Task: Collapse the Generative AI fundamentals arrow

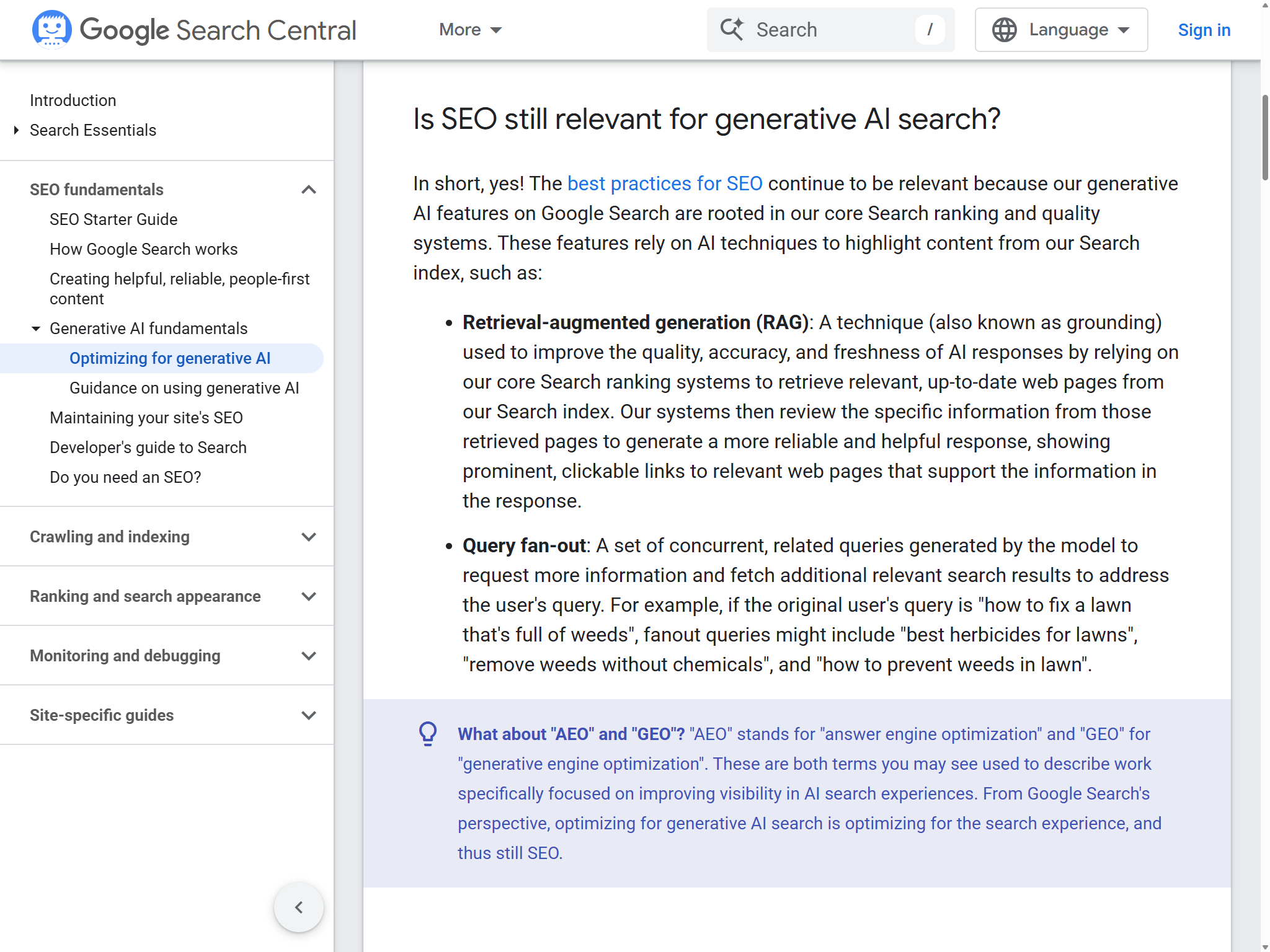Action: click(36, 328)
